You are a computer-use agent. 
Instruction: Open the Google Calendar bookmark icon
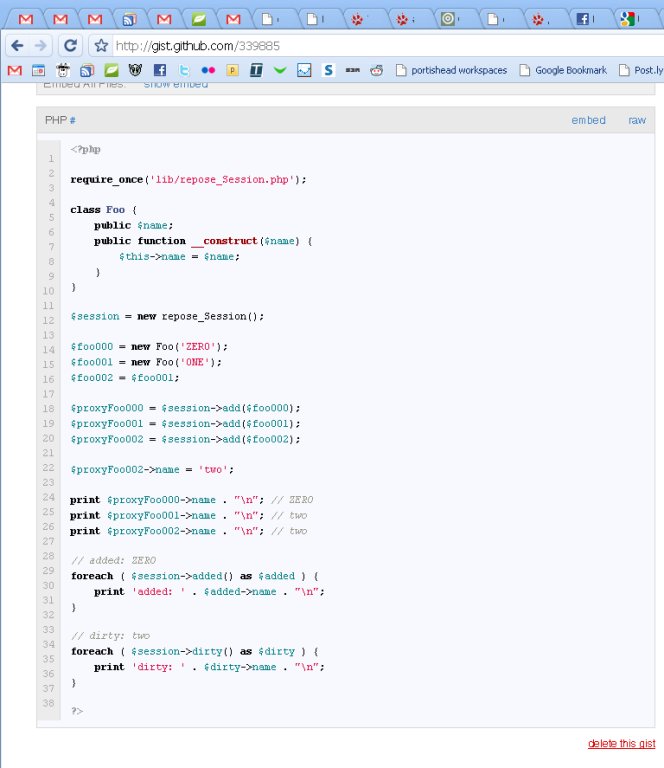click(x=38, y=70)
